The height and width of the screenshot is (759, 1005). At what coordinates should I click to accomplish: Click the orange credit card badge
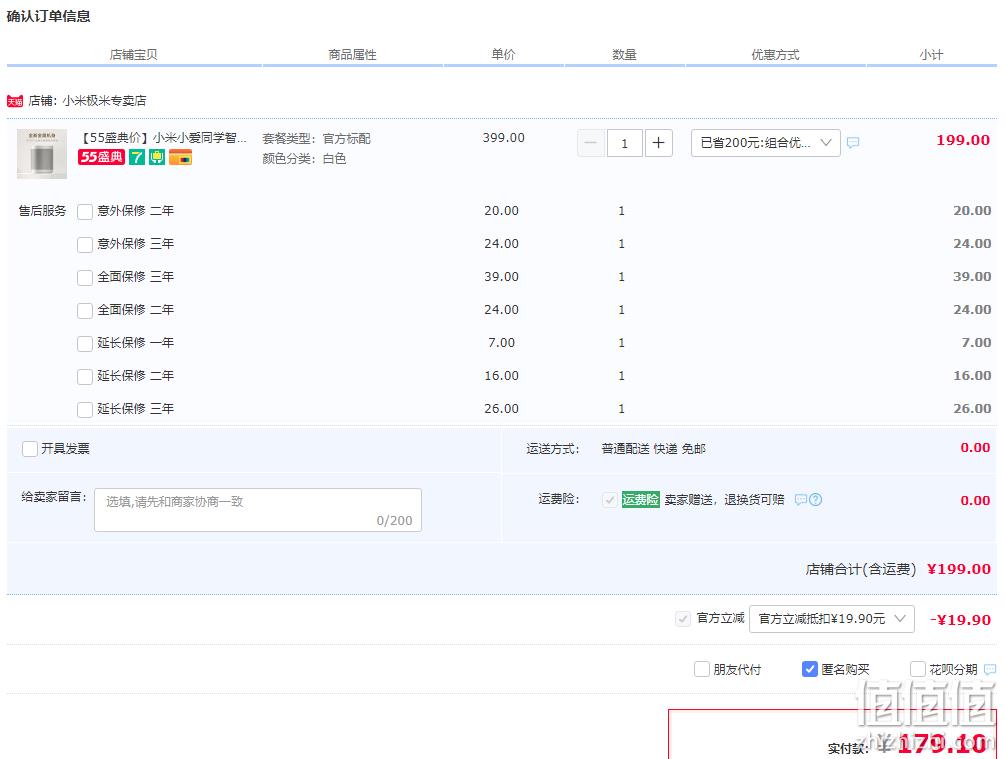181,157
